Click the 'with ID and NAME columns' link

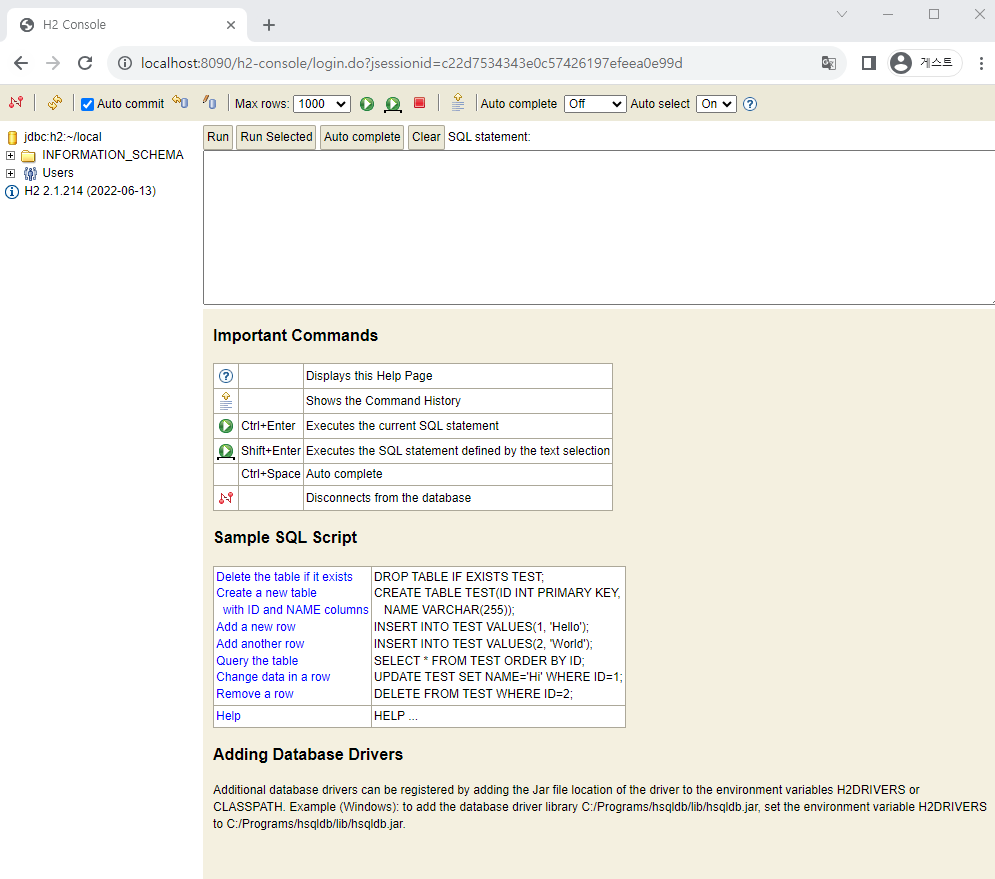(x=295, y=610)
